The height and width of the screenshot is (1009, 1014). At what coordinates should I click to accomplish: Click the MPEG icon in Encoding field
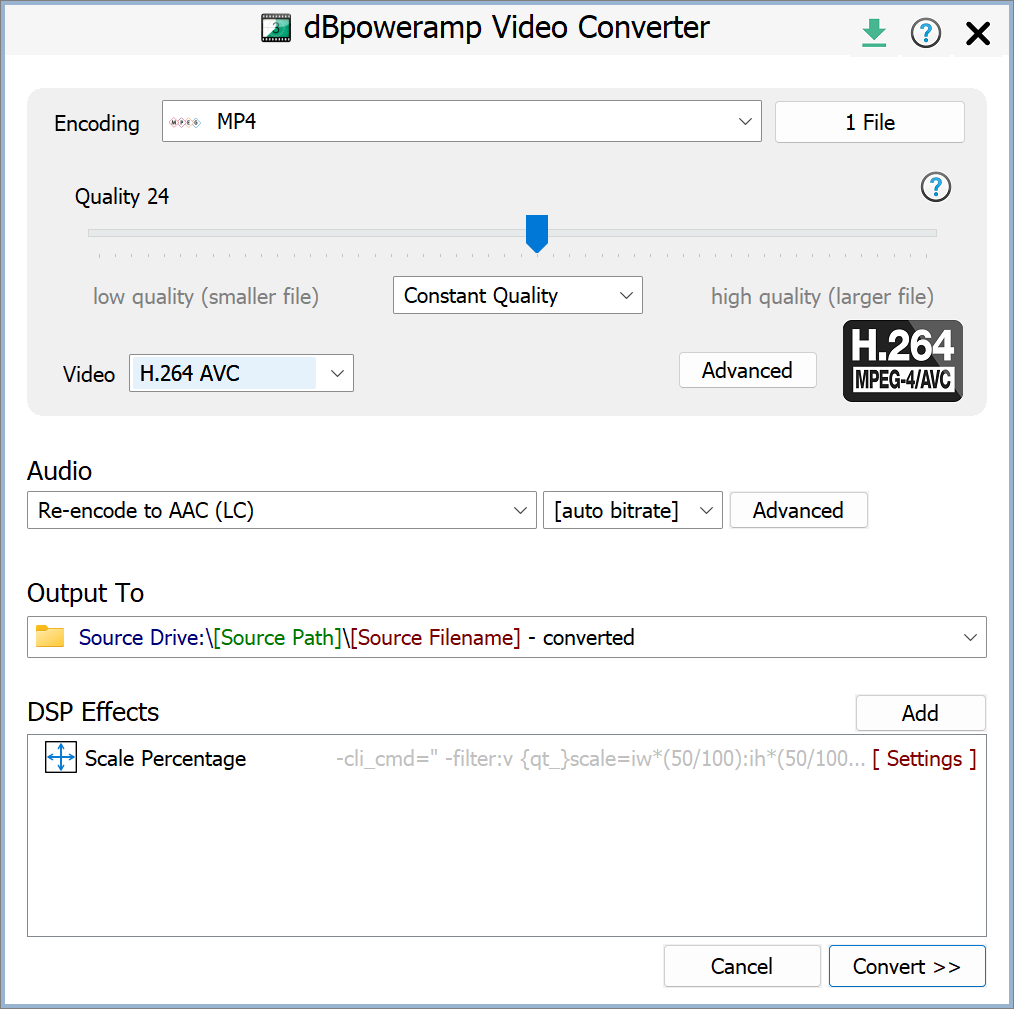(x=185, y=122)
